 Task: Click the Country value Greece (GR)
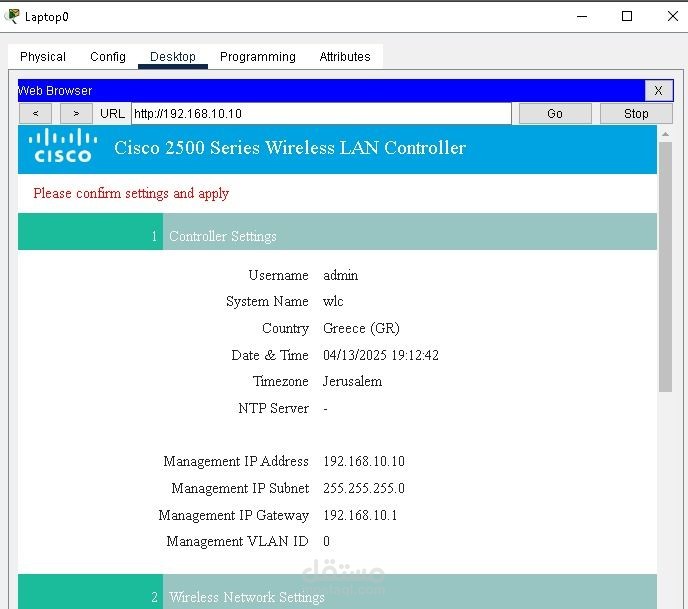click(361, 328)
